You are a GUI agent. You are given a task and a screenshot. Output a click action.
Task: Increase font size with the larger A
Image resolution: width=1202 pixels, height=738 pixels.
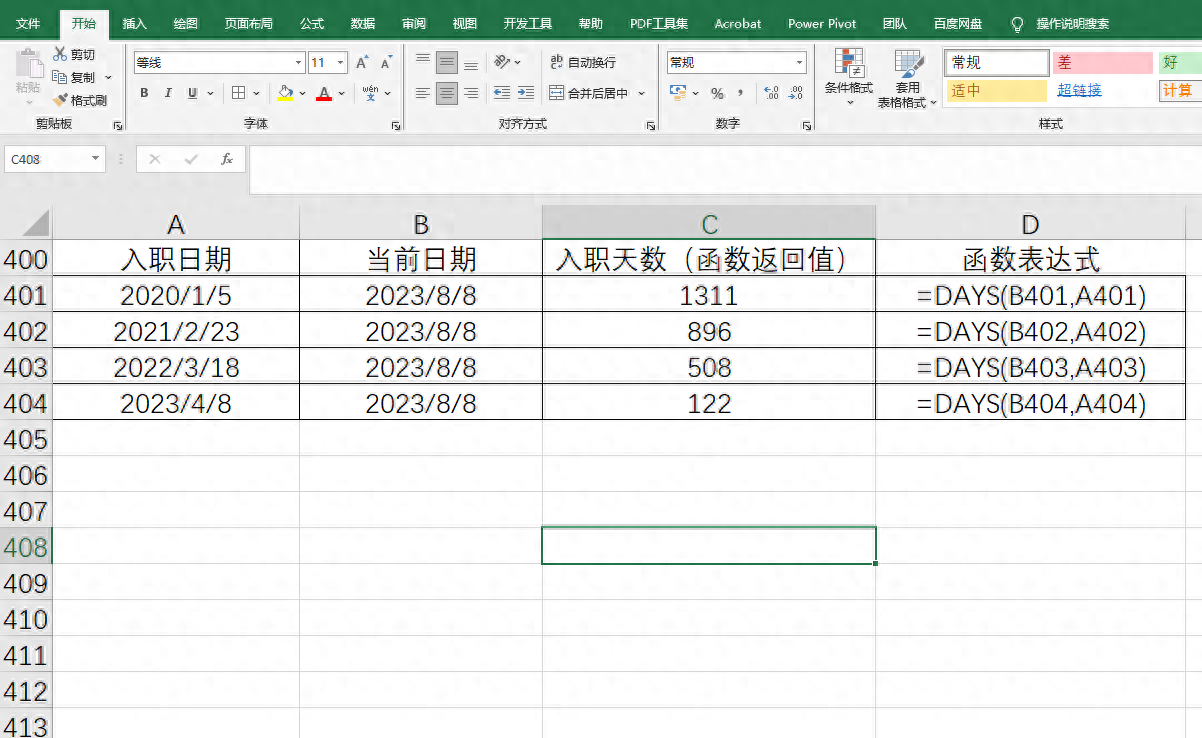click(x=362, y=62)
